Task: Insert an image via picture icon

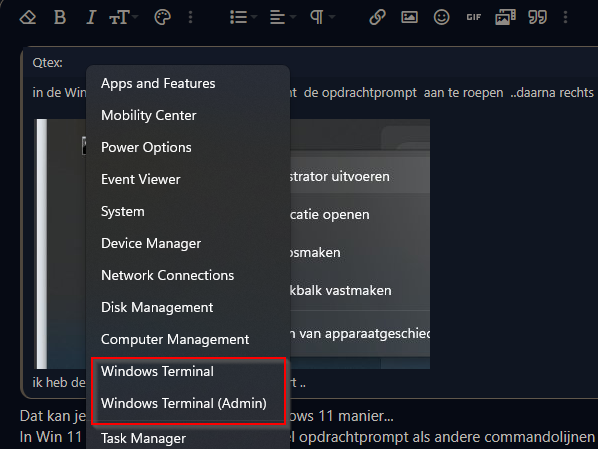Action: [409, 17]
